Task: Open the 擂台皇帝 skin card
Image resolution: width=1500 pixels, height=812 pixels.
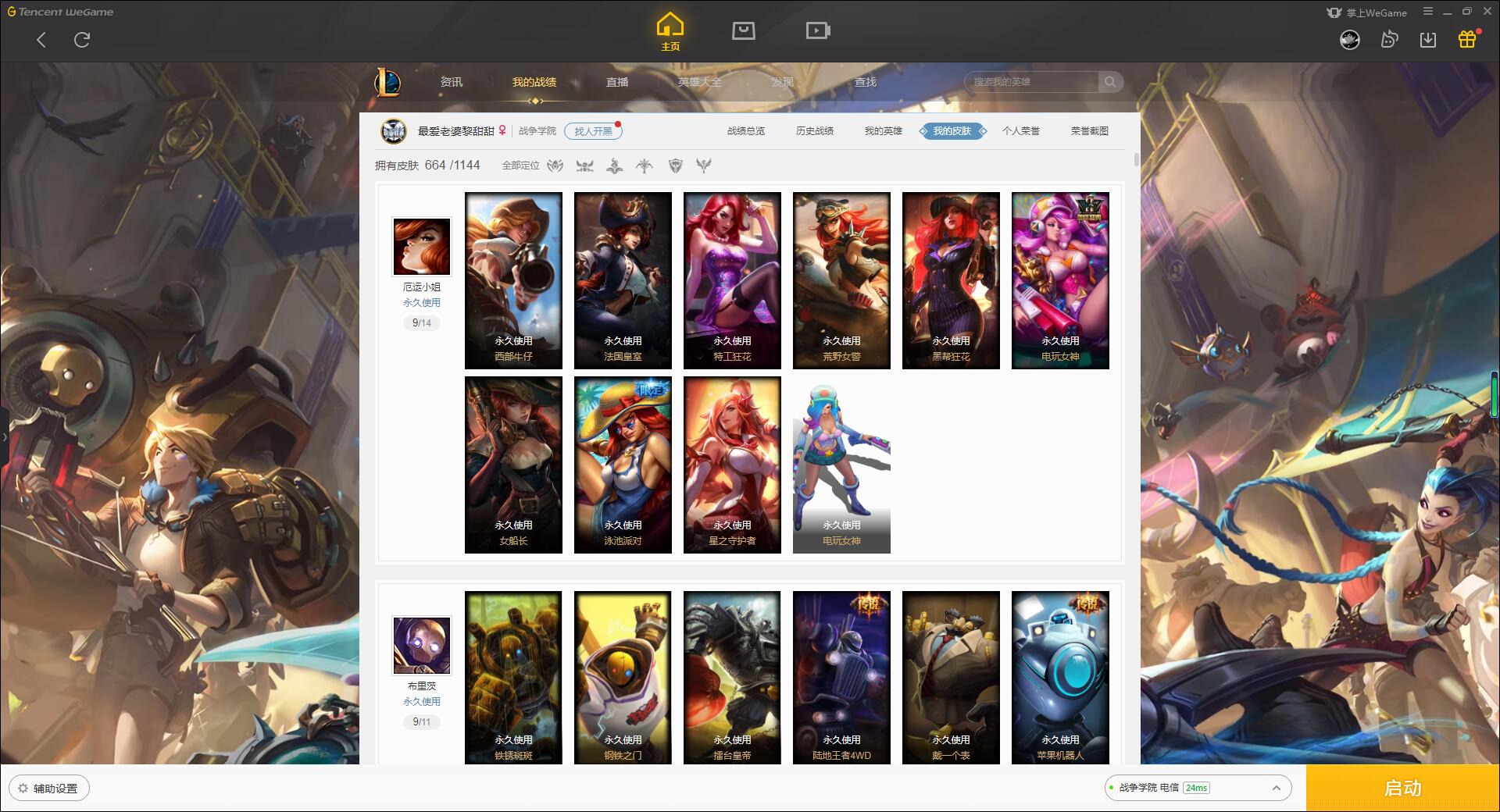Action: click(x=732, y=678)
